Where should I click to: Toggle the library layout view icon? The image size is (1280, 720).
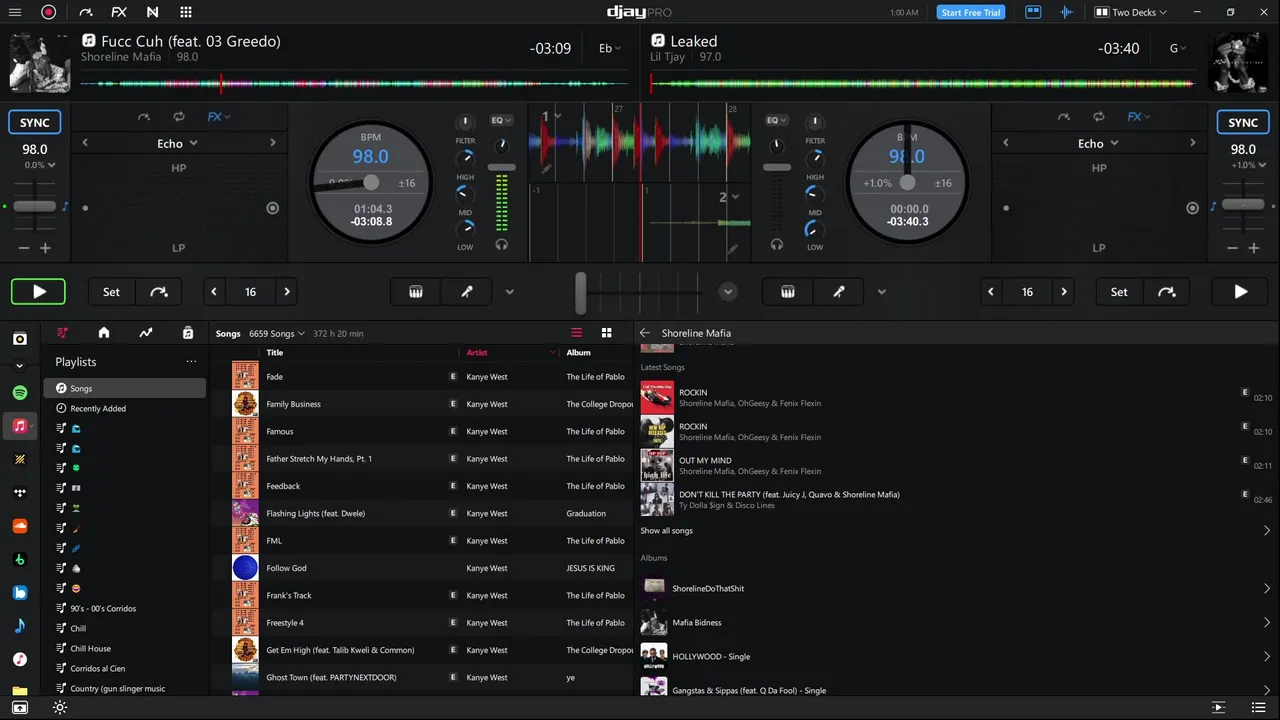pos(1033,12)
